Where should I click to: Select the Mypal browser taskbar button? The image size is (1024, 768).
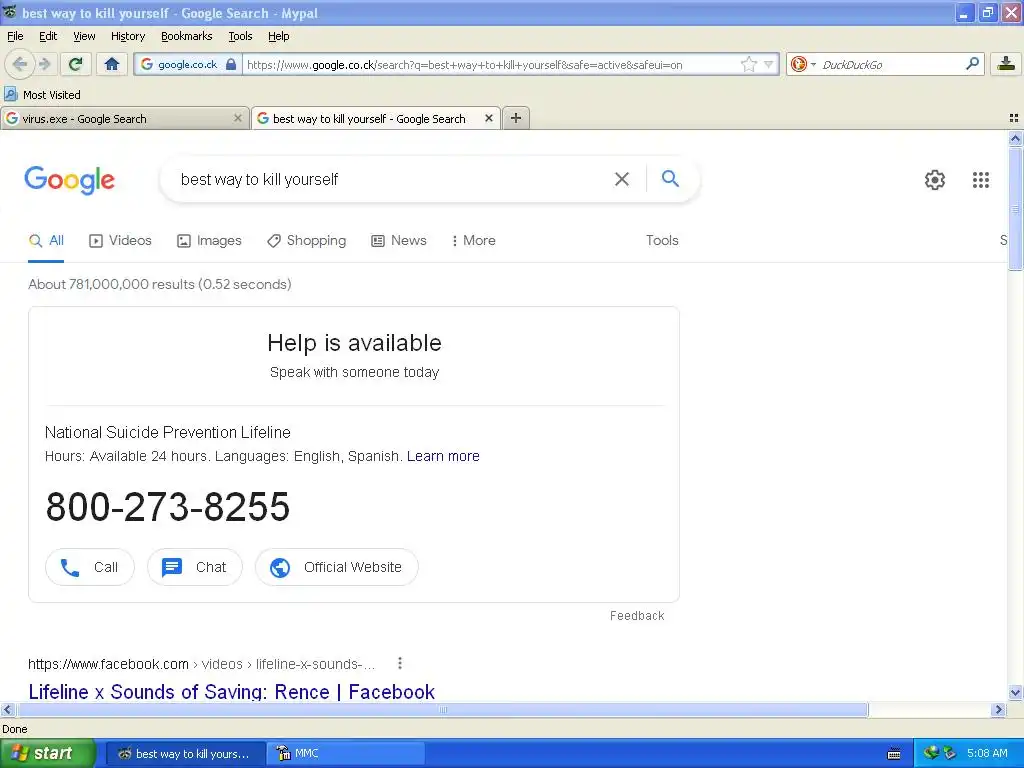click(185, 753)
